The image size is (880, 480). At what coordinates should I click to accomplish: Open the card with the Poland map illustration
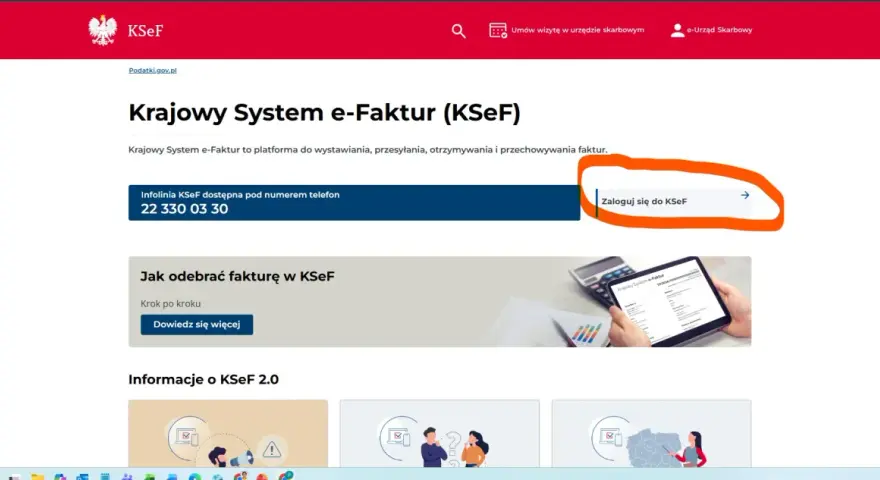[x=651, y=433]
